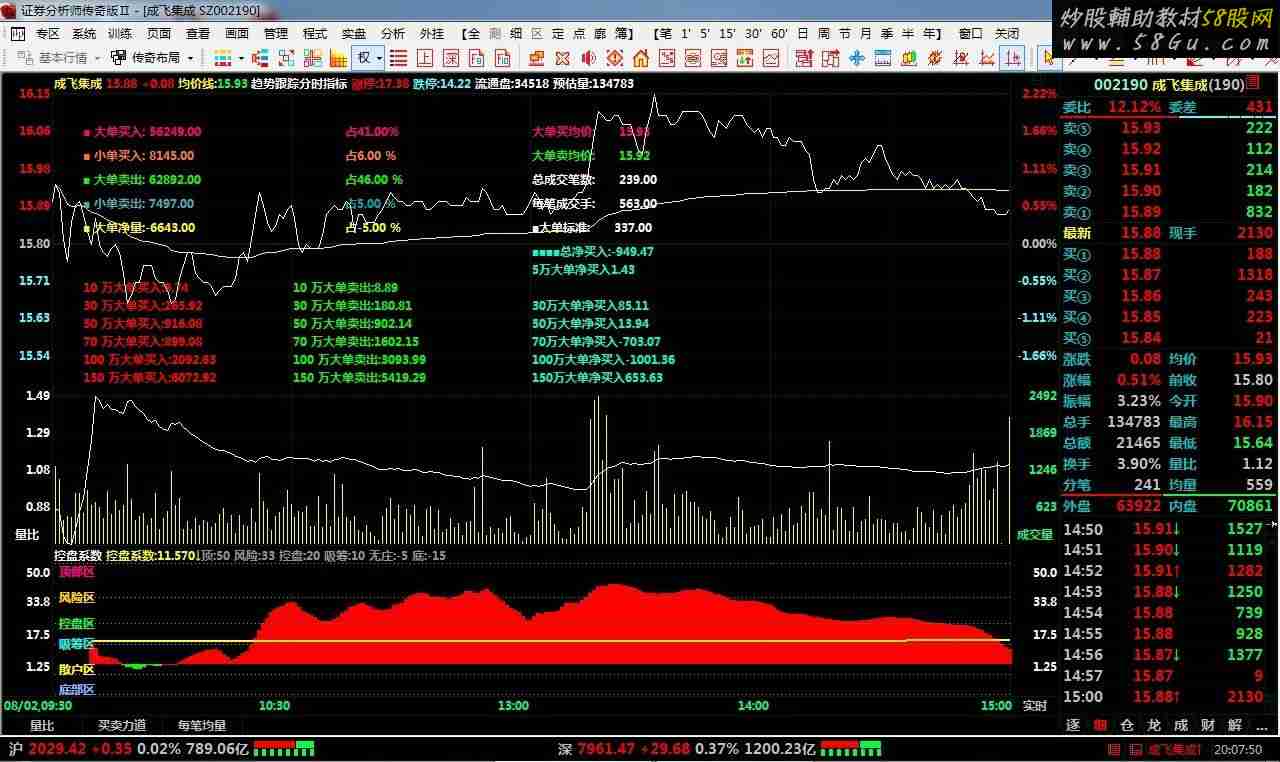Select the arrow pointer cursor tool
The width and height of the screenshot is (1280, 762).
1049,58
